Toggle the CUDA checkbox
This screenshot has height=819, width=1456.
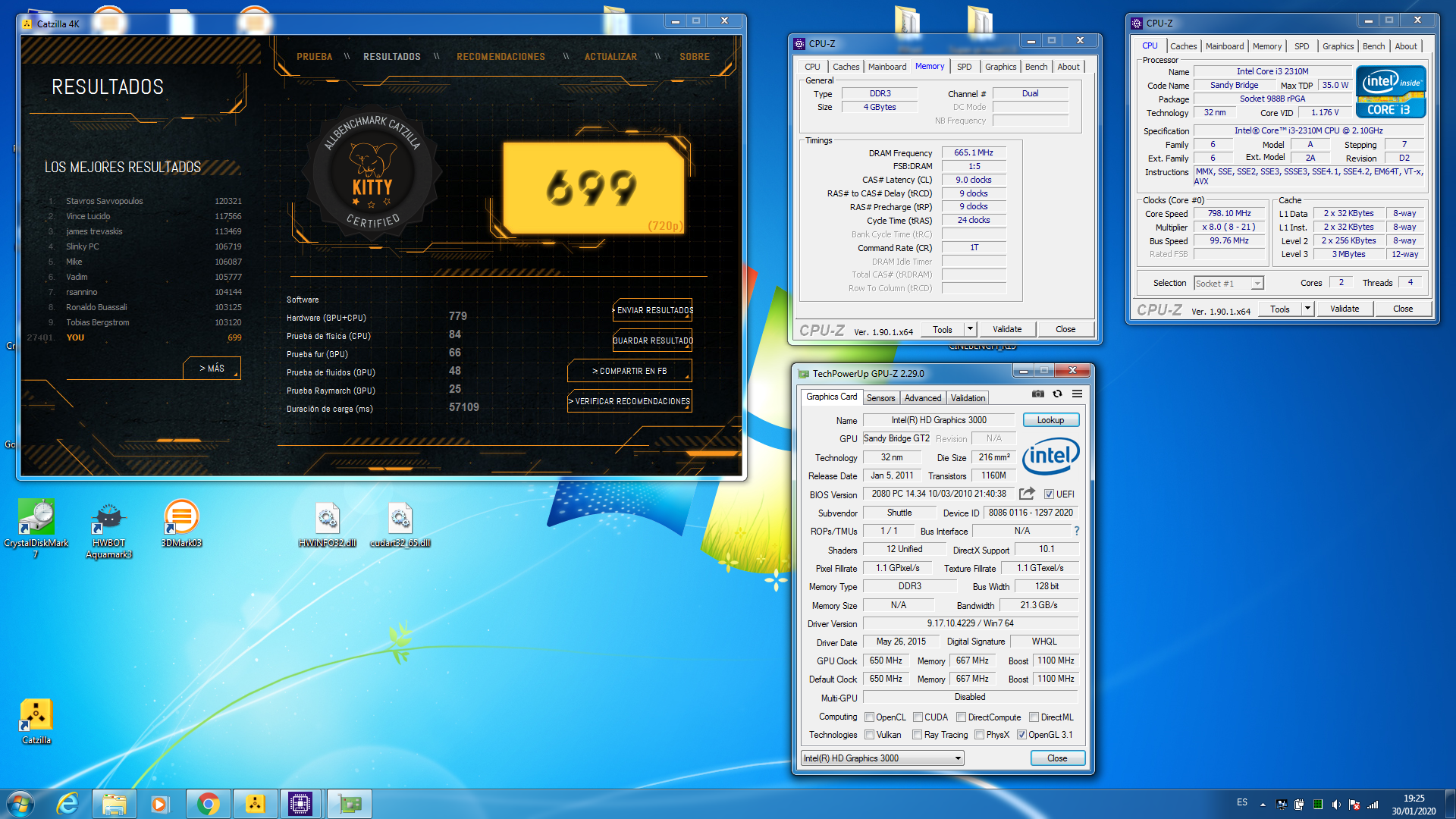click(x=918, y=717)
